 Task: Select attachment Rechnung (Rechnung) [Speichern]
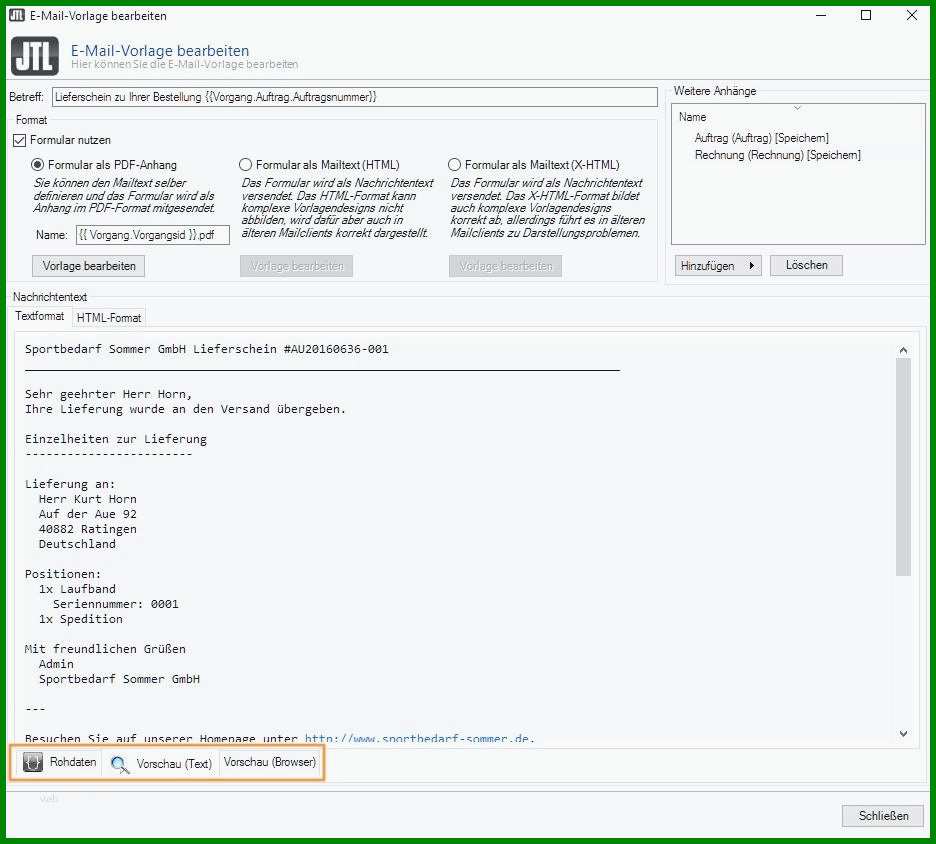[778, 155]
